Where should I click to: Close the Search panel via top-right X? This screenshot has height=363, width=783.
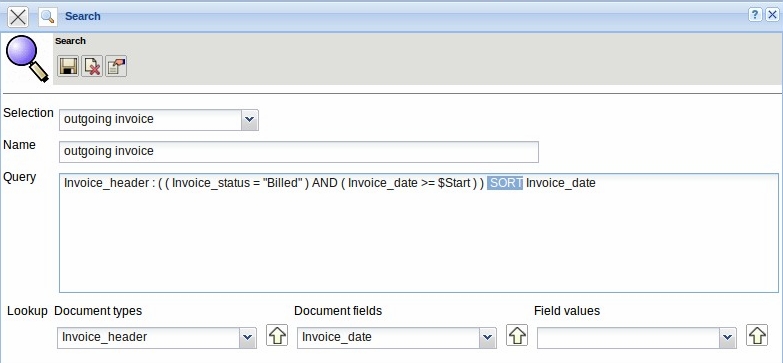click(x=772, y=15)
